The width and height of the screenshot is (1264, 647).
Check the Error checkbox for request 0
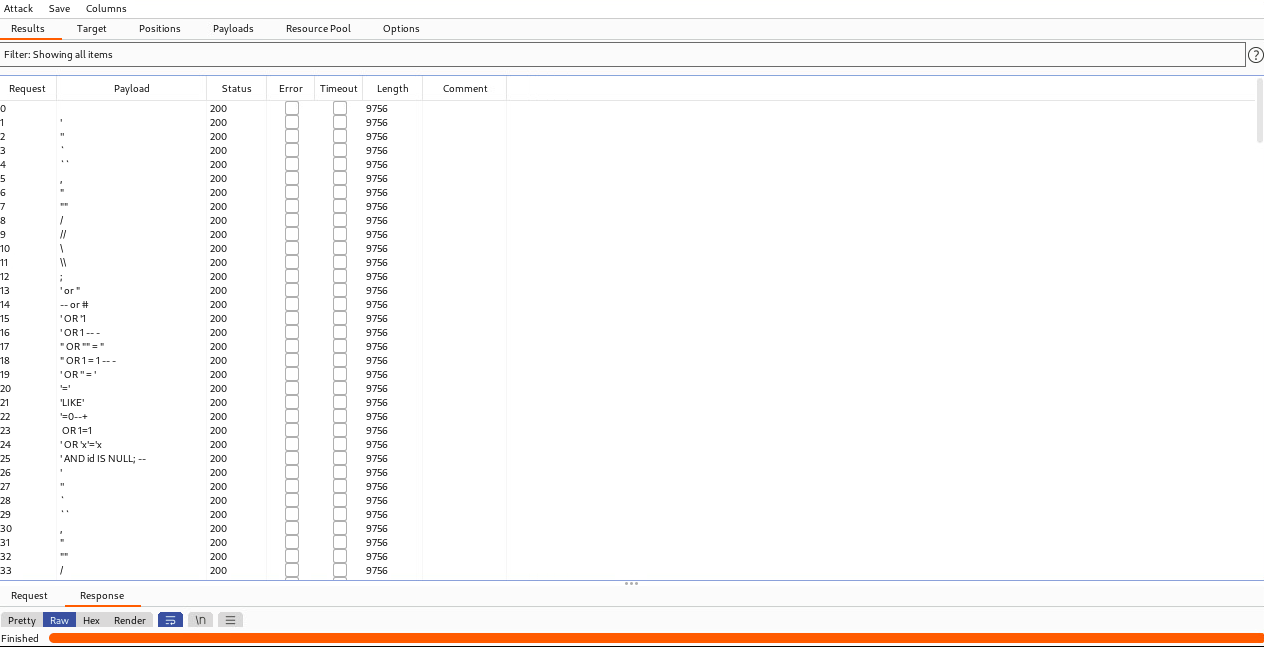(x=291, y=108)
